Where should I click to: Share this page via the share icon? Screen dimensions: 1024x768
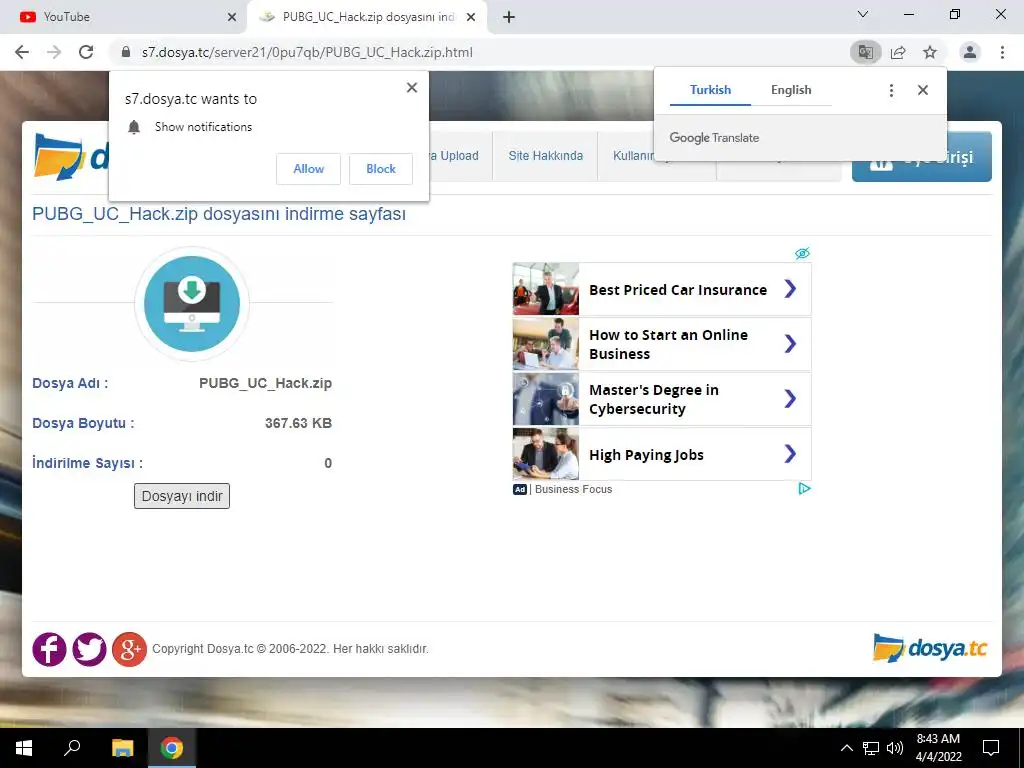point(898,52)
